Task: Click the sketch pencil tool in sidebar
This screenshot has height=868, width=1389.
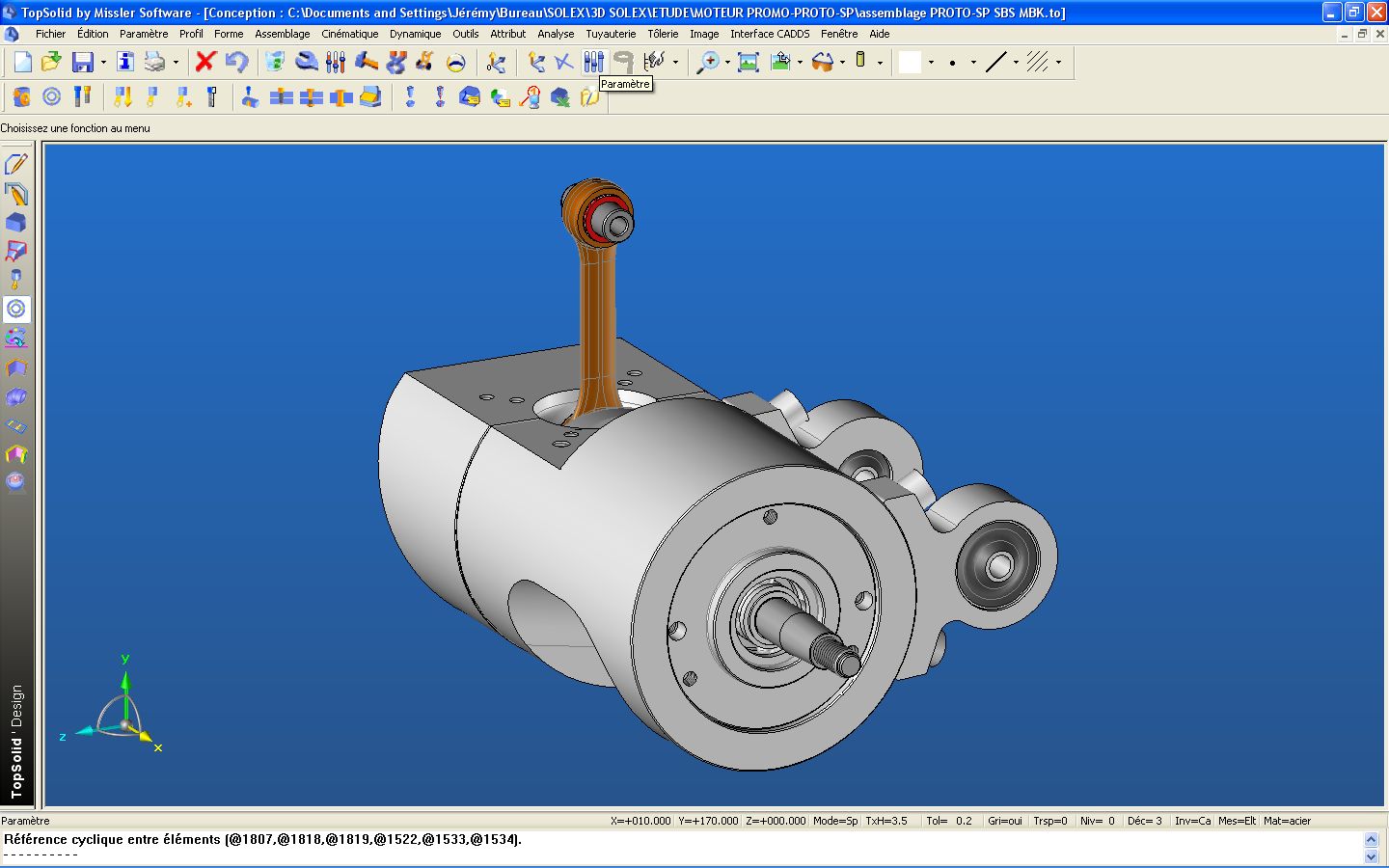Action: [16, 164]
